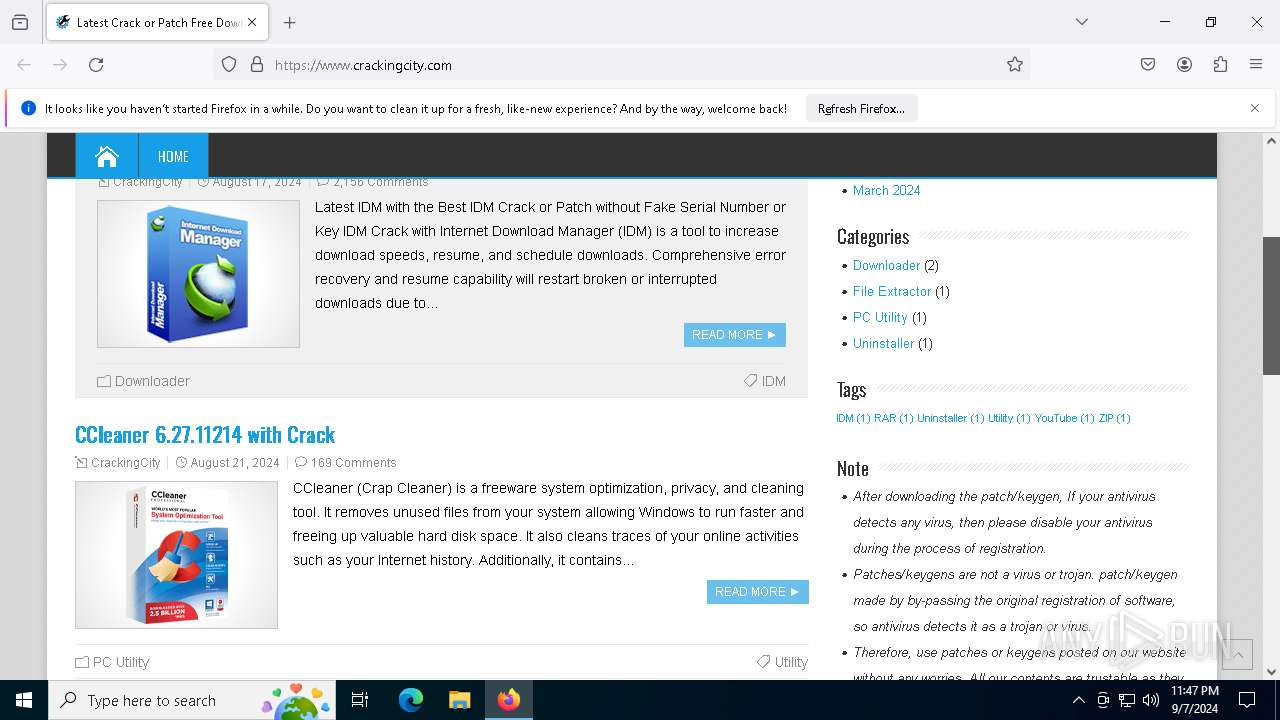Screen dimensions: 1280x720
Task: Bookmark this page with star icon
Action: (1015, 65)
